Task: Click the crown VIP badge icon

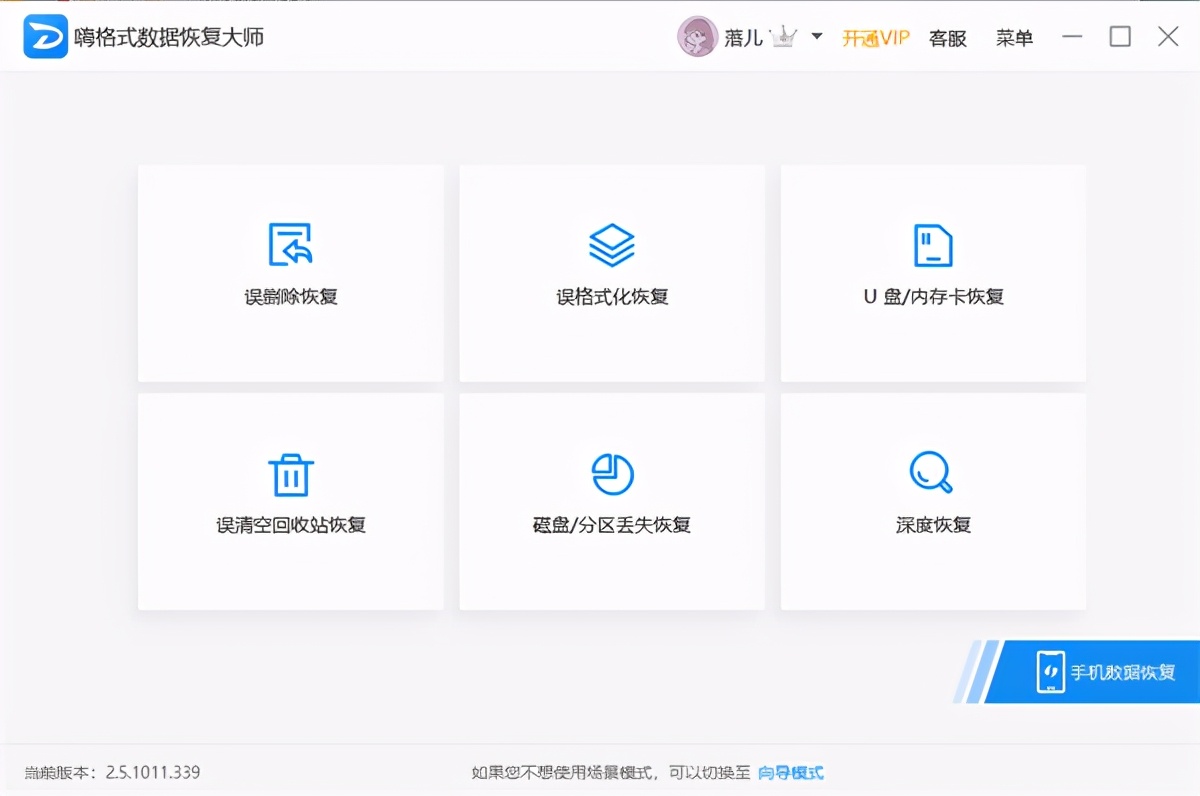Action: click(x=785, y=38)
